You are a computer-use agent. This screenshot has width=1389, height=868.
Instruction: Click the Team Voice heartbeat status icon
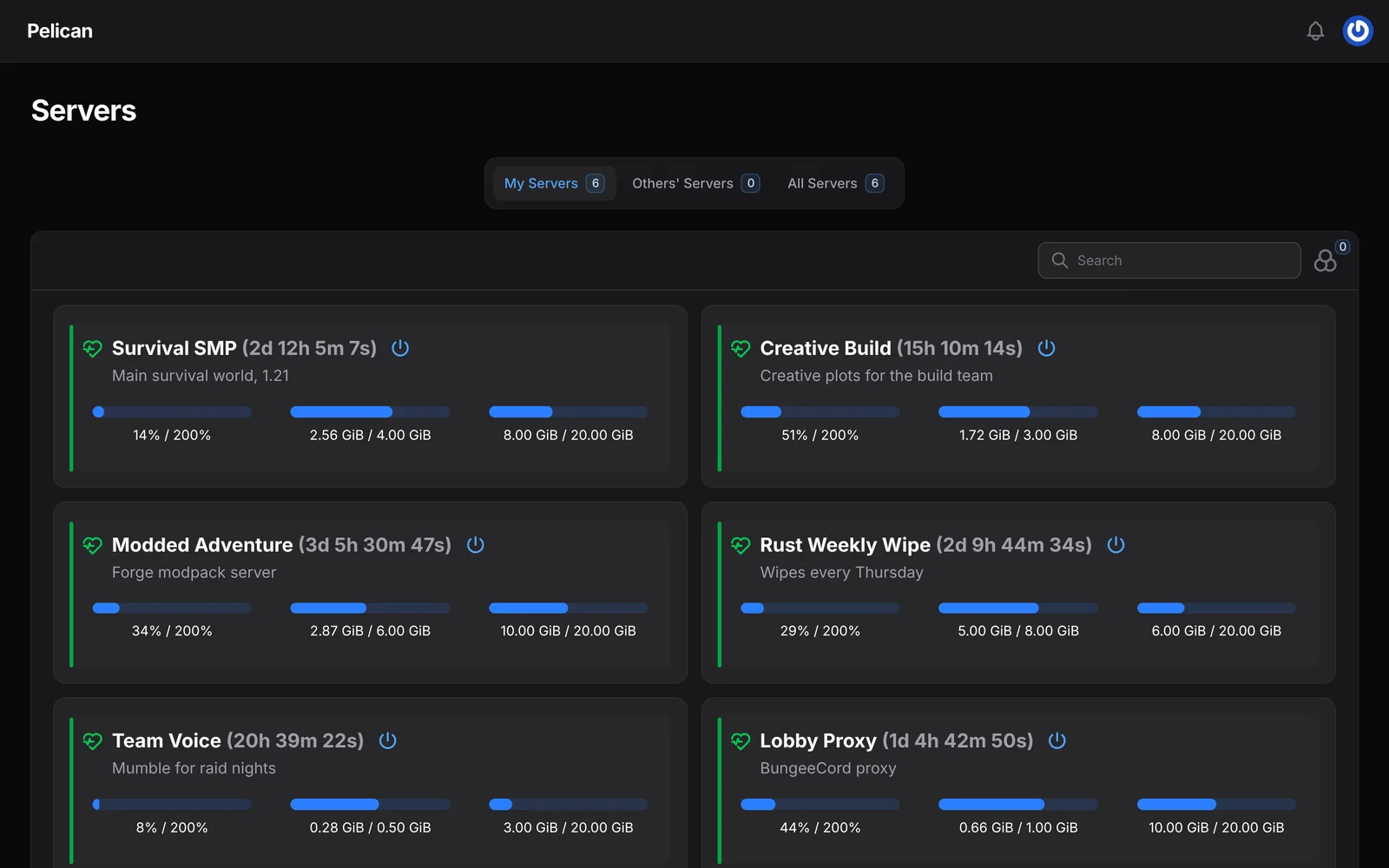pos(93,741)
